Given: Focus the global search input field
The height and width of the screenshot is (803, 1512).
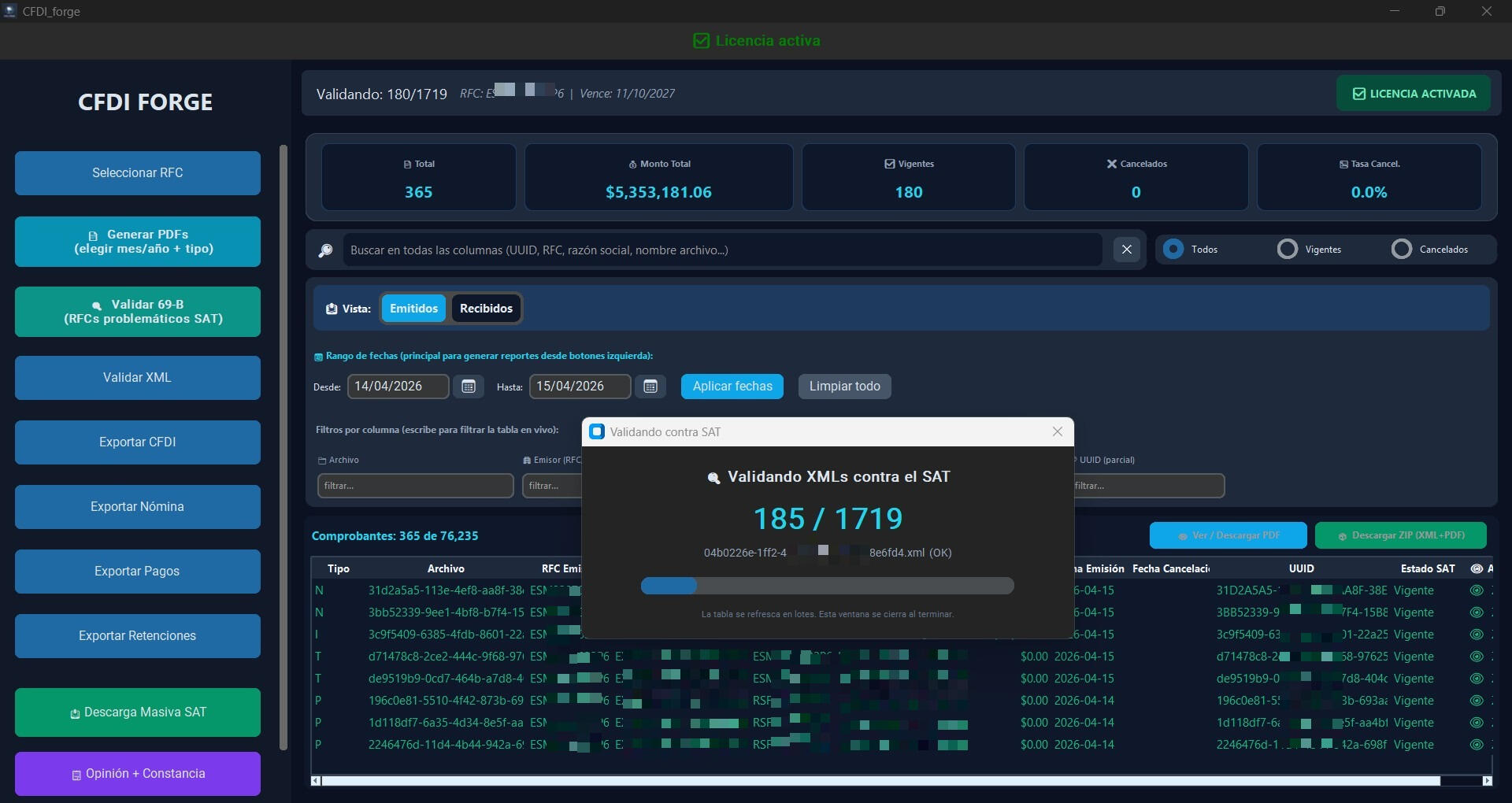Looking at the screenshot, I should (x=722, y=250).
